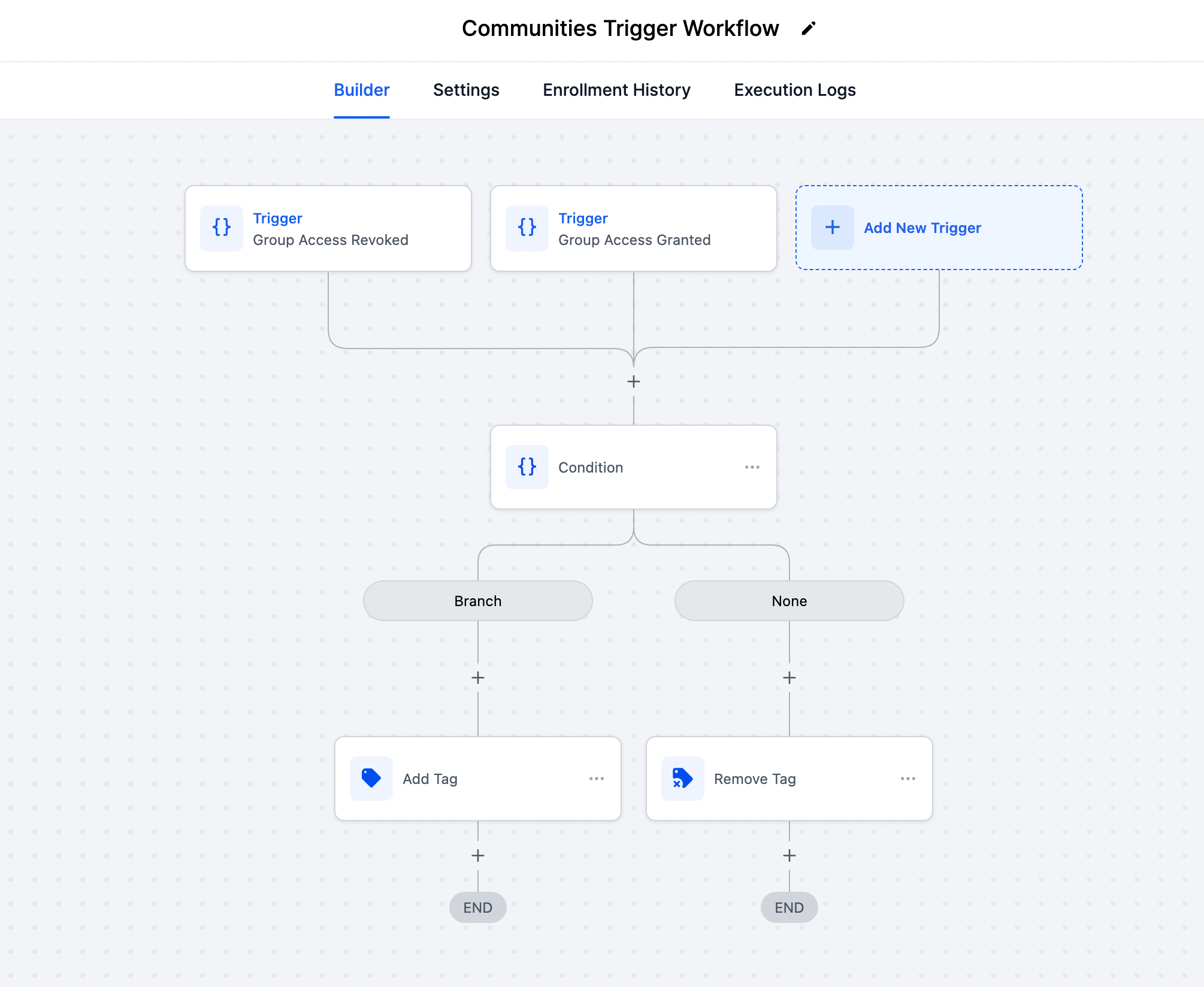This screenshot has height=987, width=1204.
Task: Open the Add Tag options menu
Action: pos(597,778)
